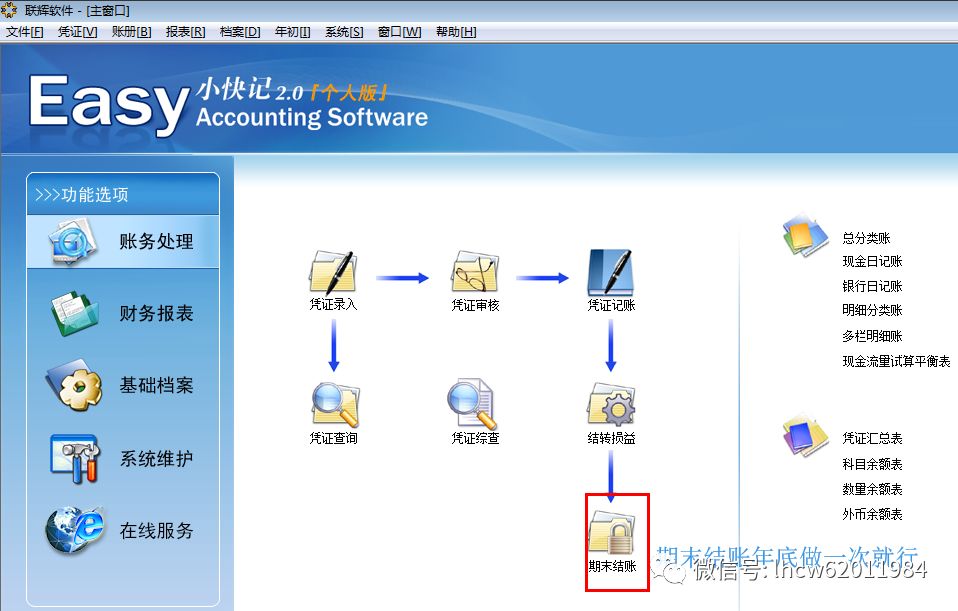Click the 凭证综查 text label
Screen dimensions: 958x611
pos(475,438)
